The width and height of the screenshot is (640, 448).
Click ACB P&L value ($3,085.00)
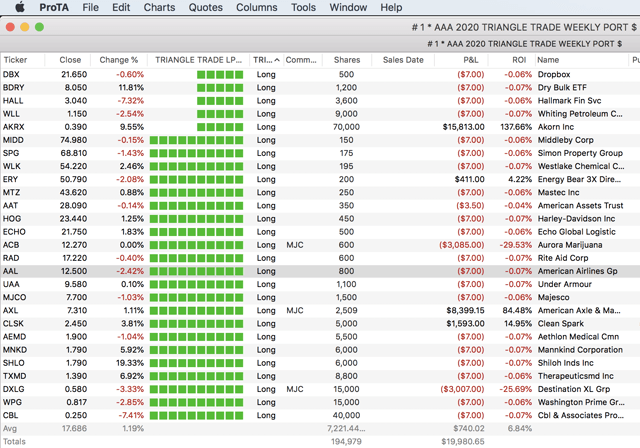(462, 245)
